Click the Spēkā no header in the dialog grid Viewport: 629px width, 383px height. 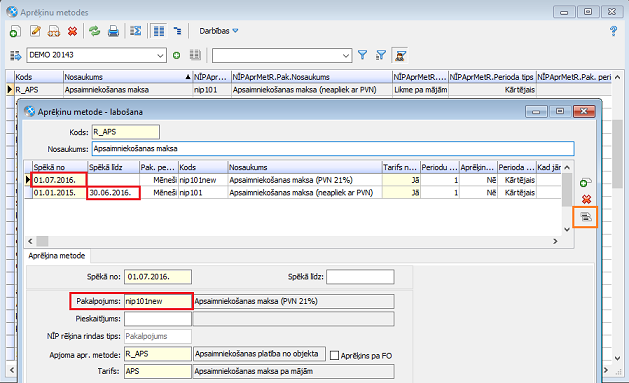click(x=60, y=167)
